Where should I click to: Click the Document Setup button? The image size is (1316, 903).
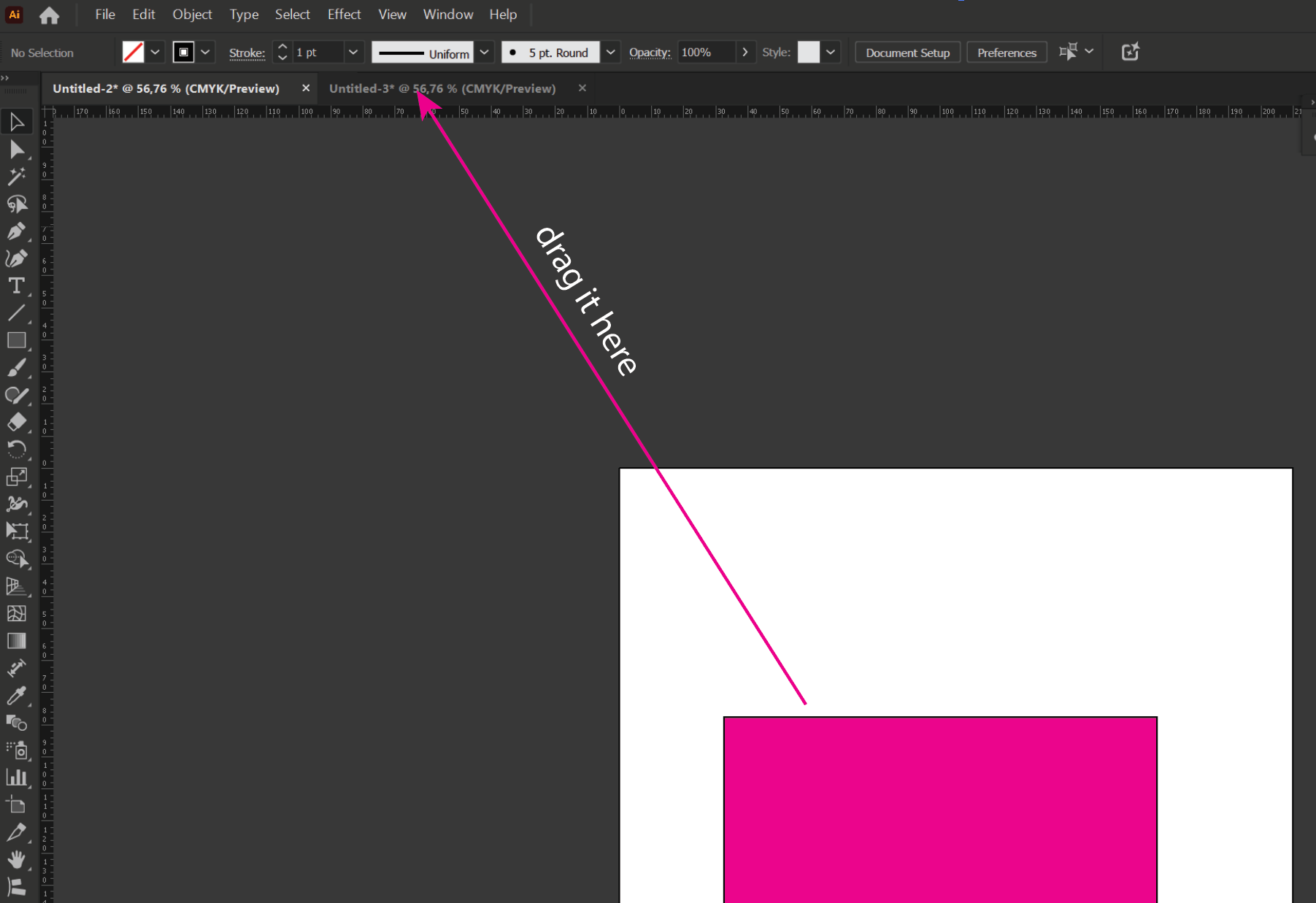click(907, 52)
